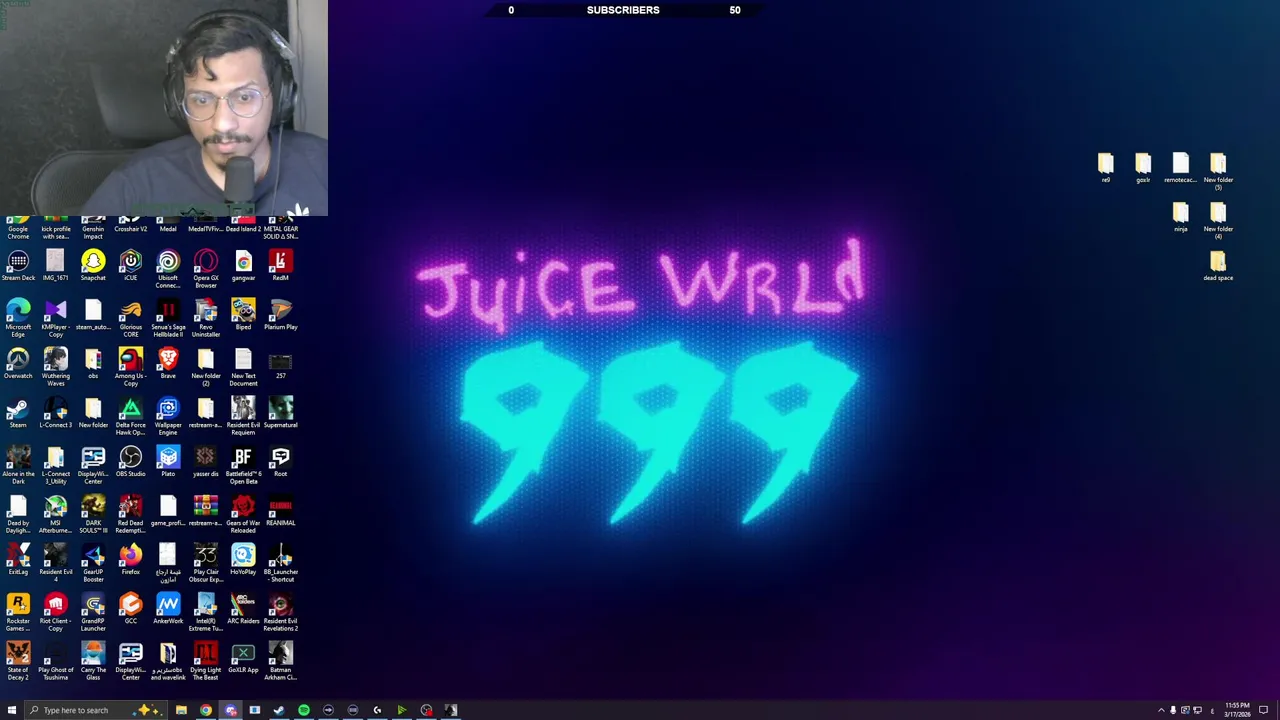Launch Steam desktop shortcut
The width and height of the screenshot is (1280, 720).
point(18,413)
